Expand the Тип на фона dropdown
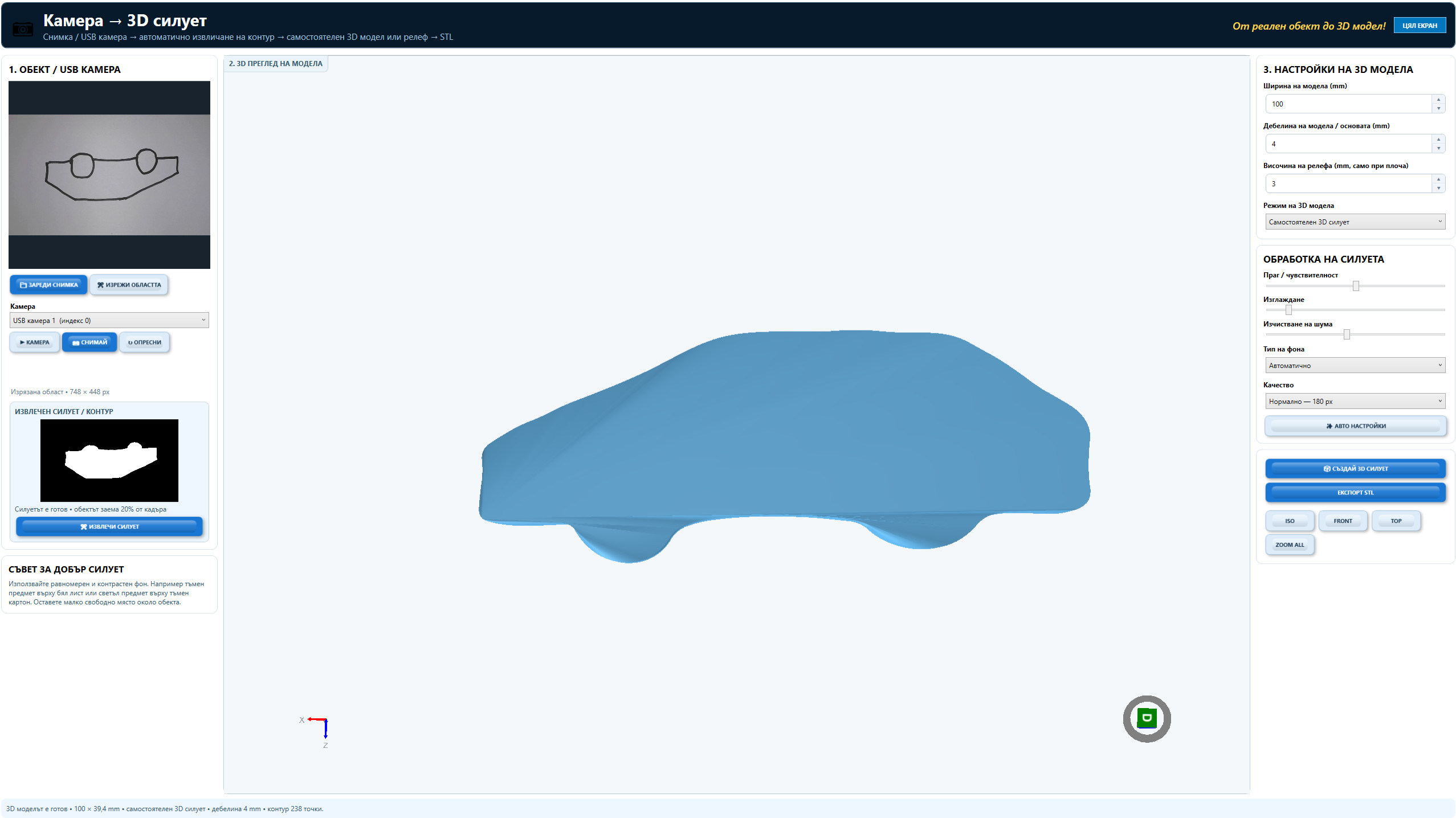This screenshot has height=818, width=1456. click(x=1355, y=365)
